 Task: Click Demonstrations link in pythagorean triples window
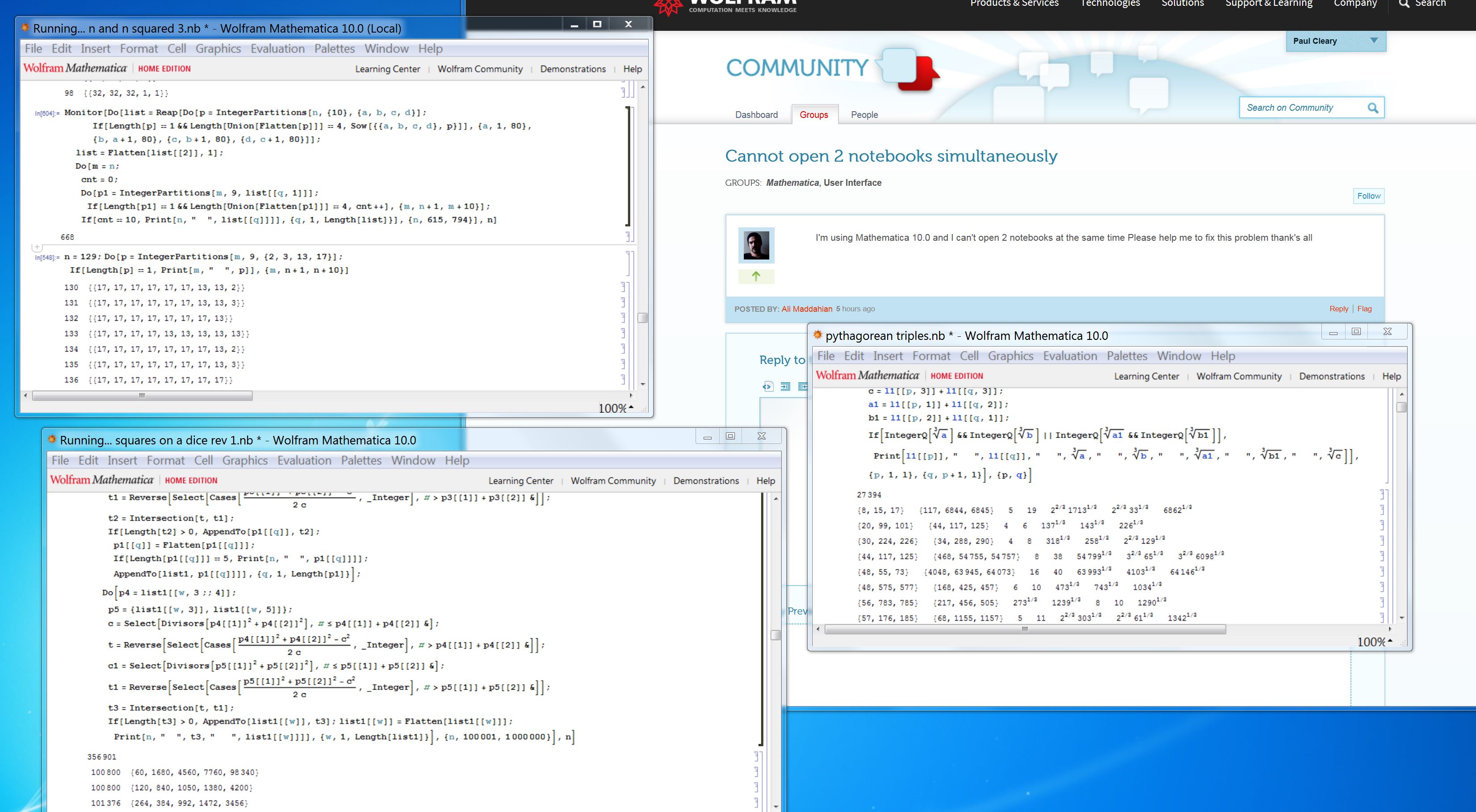click(x=1332, y=377)
